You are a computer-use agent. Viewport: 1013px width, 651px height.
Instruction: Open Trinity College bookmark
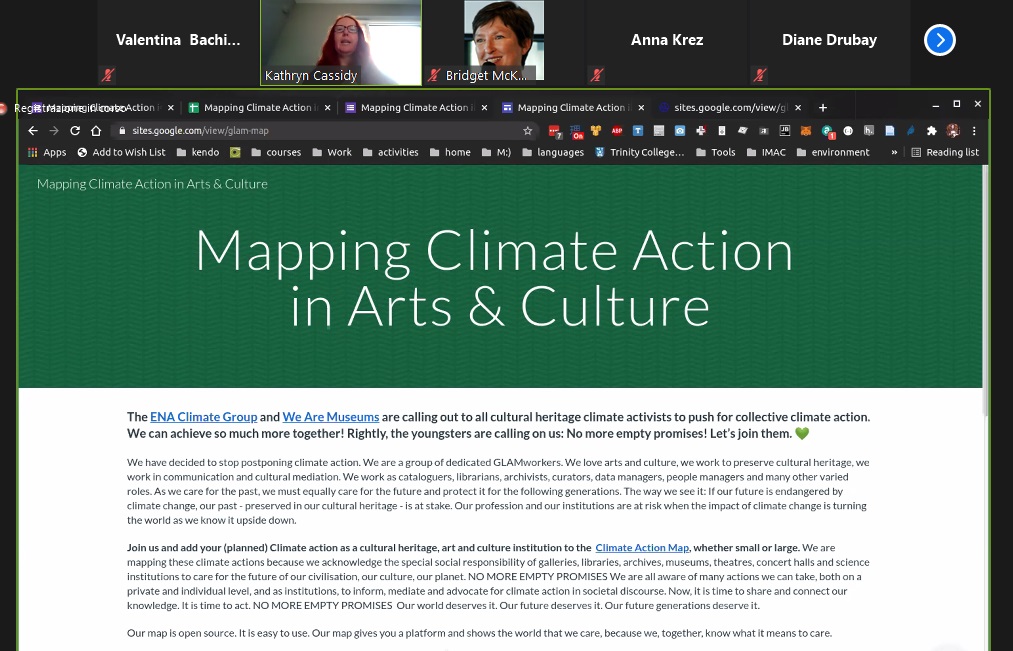640,152
